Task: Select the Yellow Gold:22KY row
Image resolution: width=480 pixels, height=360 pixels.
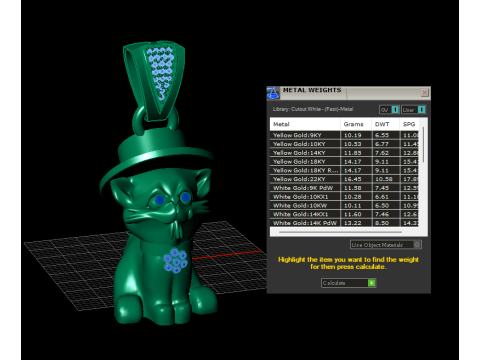Action: point(344,179)
